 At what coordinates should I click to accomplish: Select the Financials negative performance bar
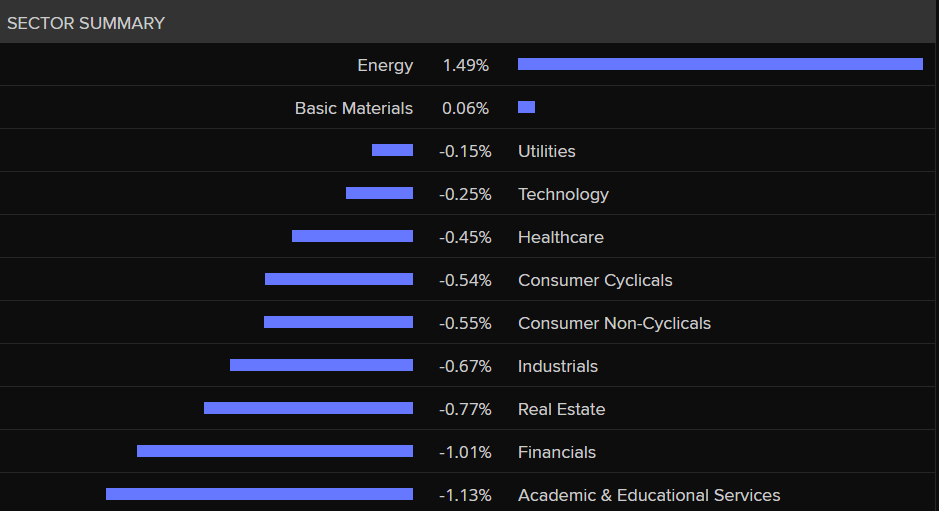click(x=275, y=451)
